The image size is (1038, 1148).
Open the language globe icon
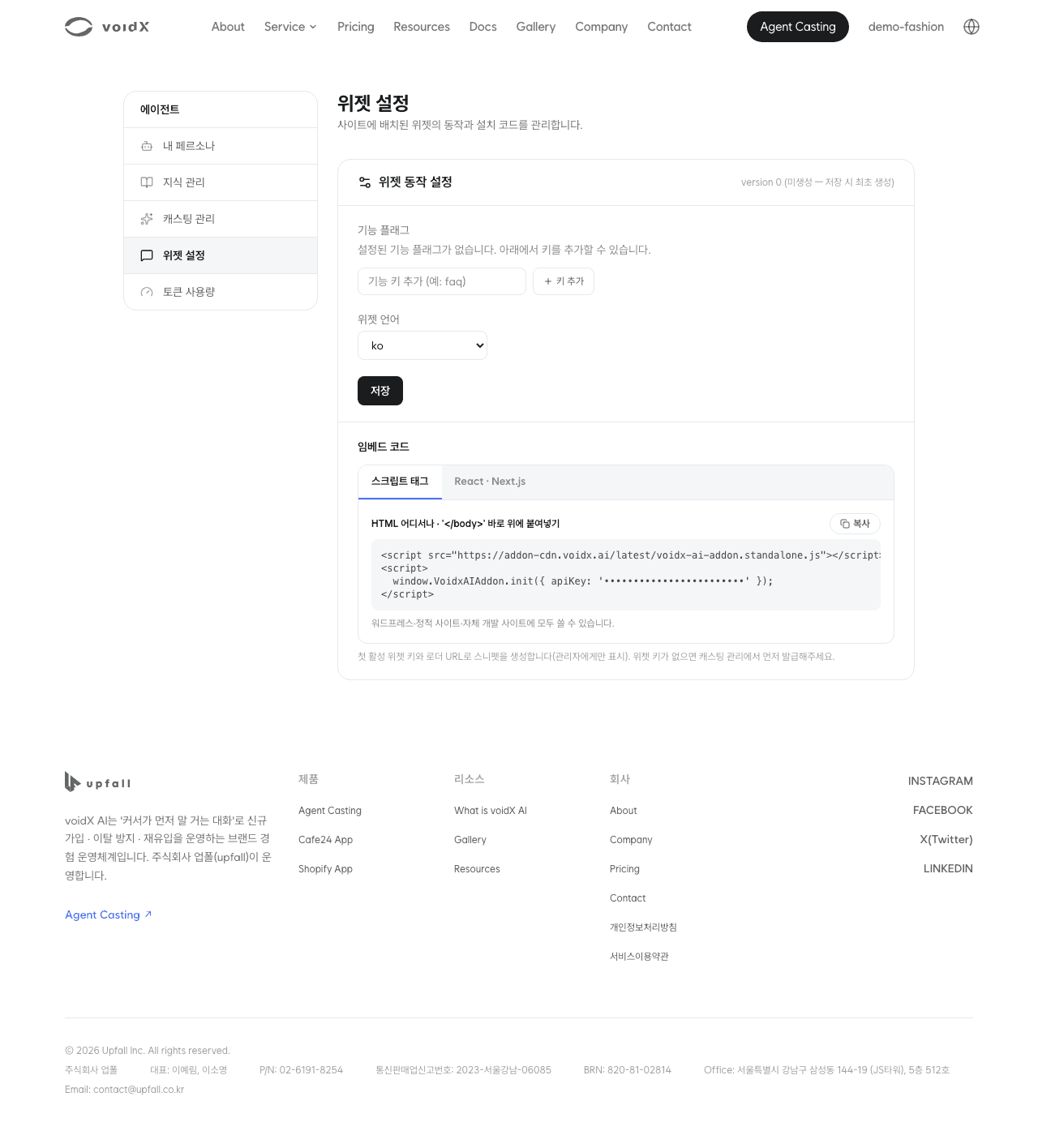coord(972,27)
